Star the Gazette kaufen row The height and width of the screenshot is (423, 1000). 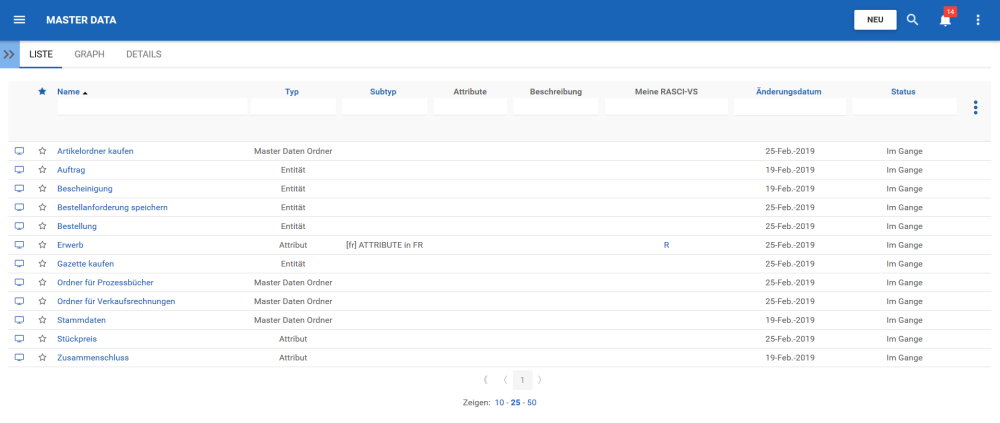42,263
